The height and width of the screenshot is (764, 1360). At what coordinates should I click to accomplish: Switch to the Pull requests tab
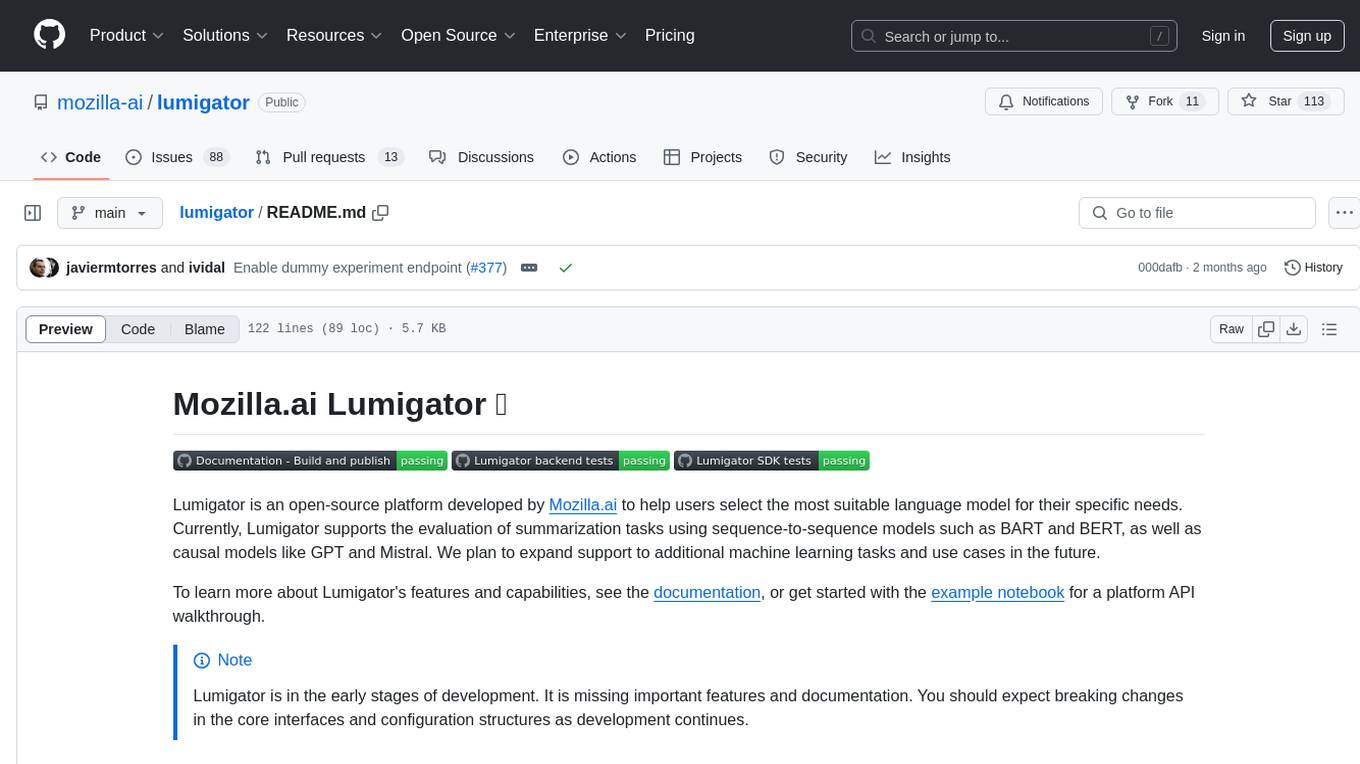328,157
